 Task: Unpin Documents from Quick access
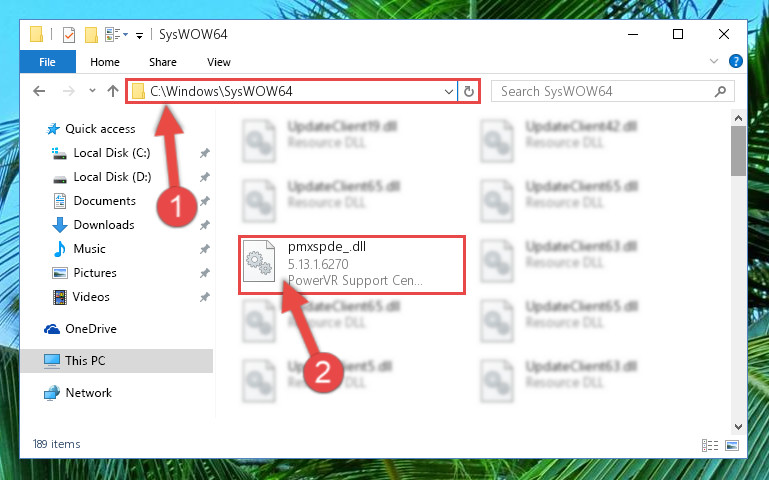click(205, 201)
